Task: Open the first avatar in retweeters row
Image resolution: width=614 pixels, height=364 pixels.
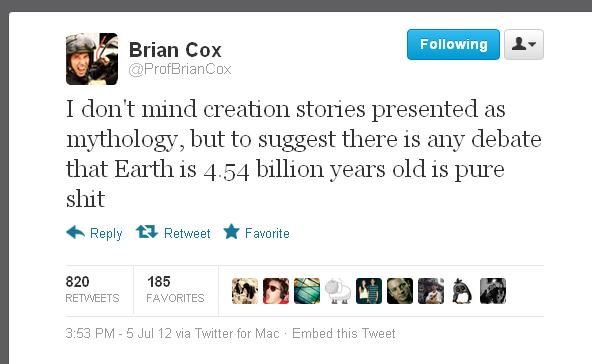Action: [x=245, y=291]
